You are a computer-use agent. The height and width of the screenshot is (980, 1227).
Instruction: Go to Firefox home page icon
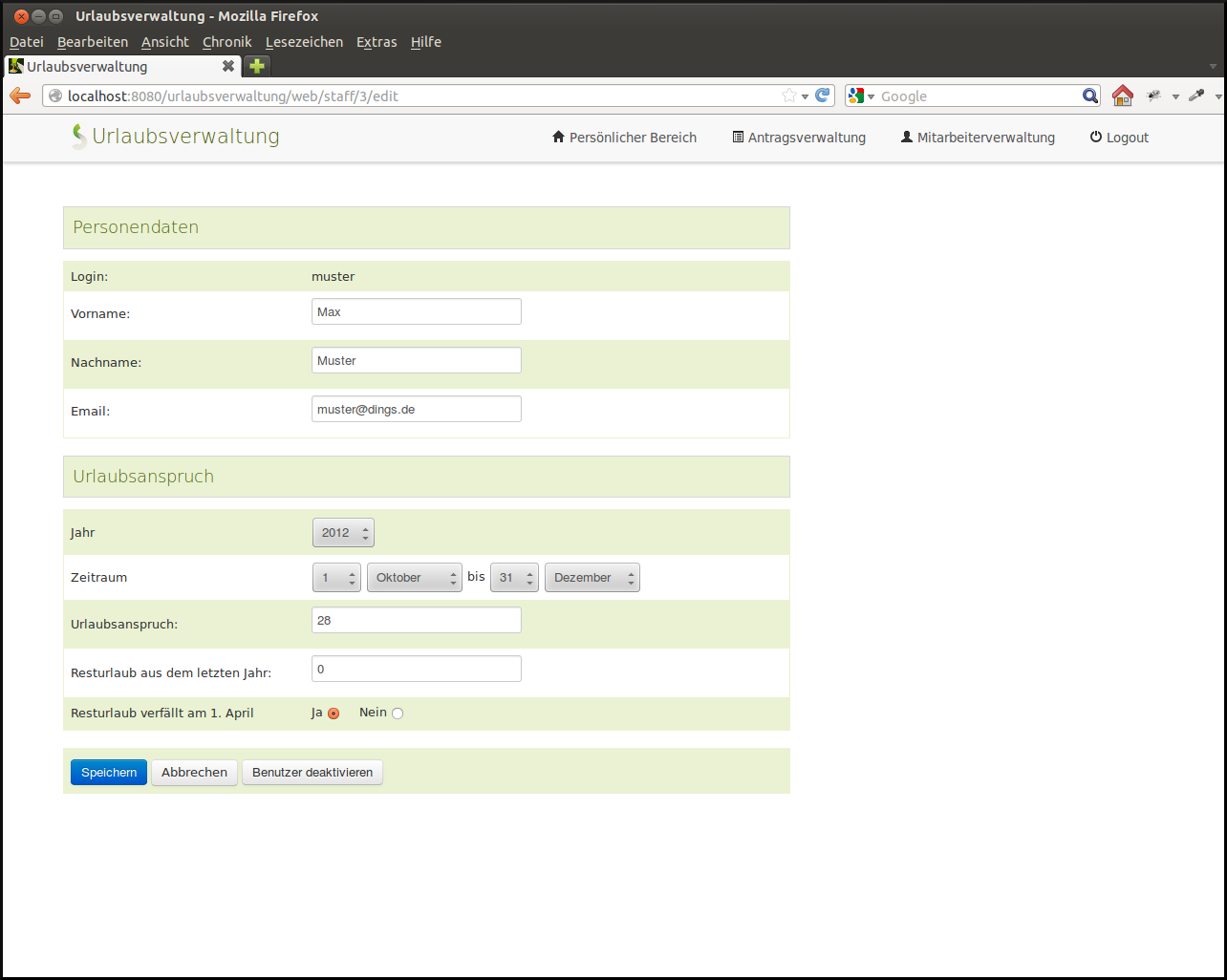1123,96
